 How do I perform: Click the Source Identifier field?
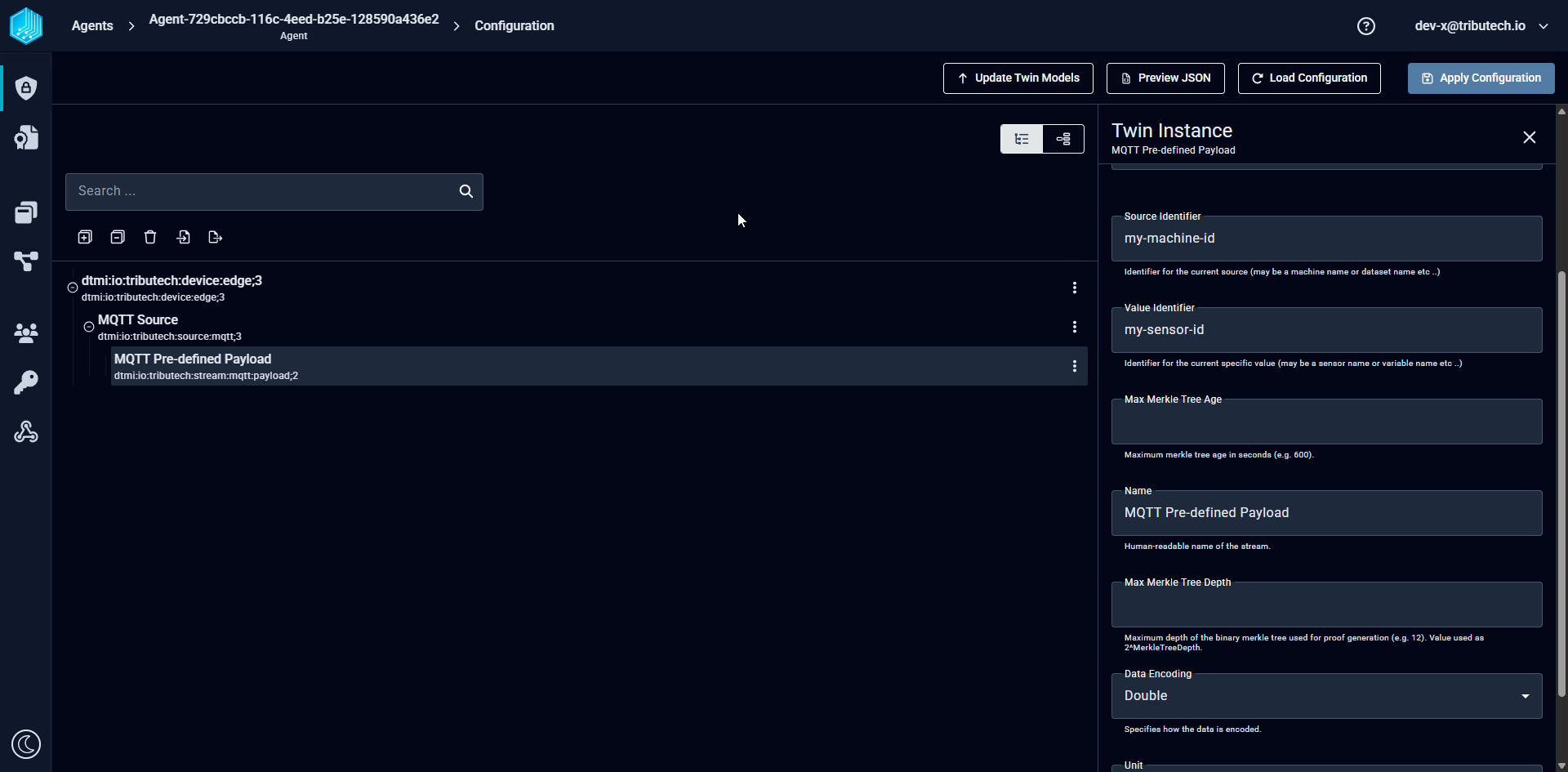1327,239
